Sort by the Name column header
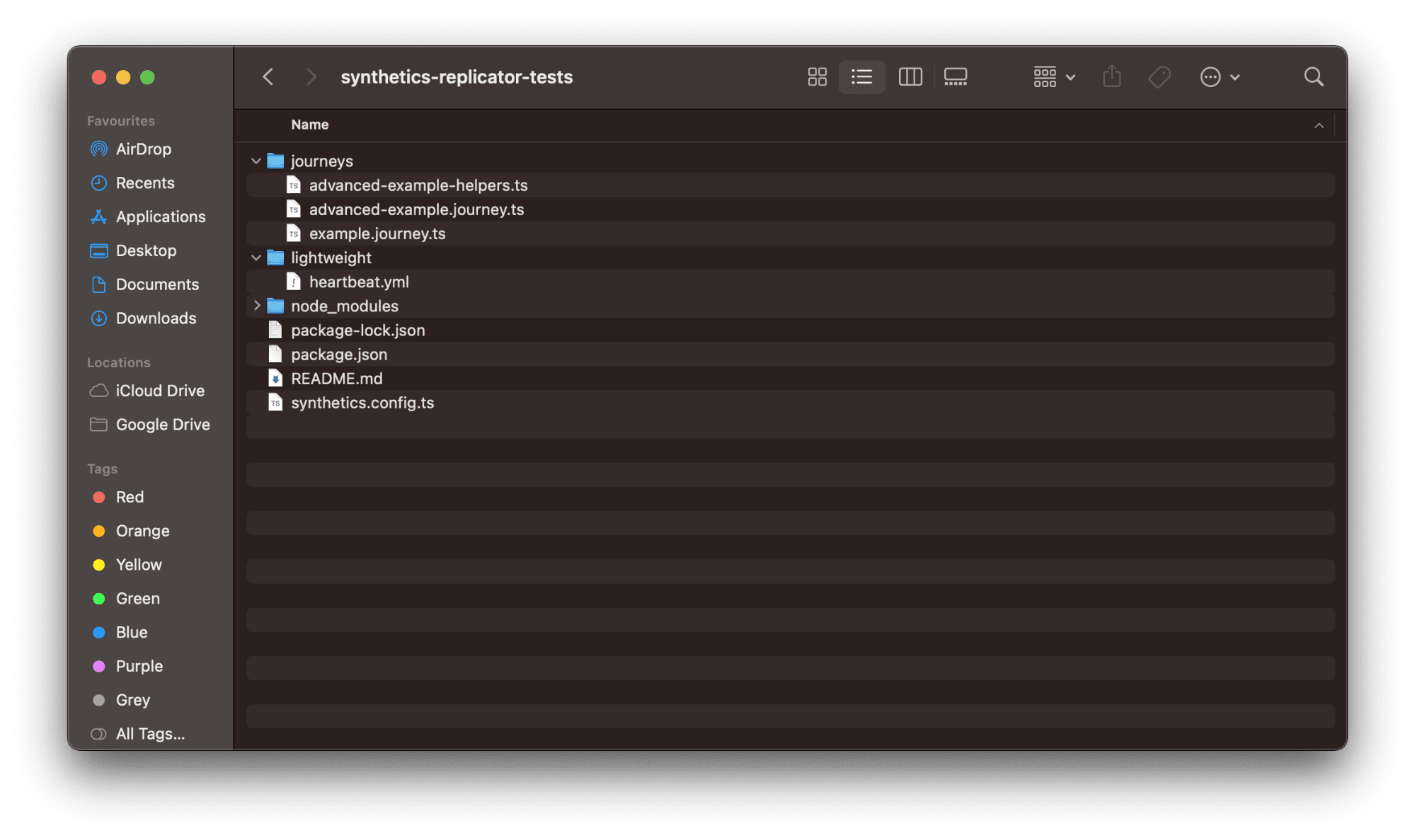 [x=310, y=125]
